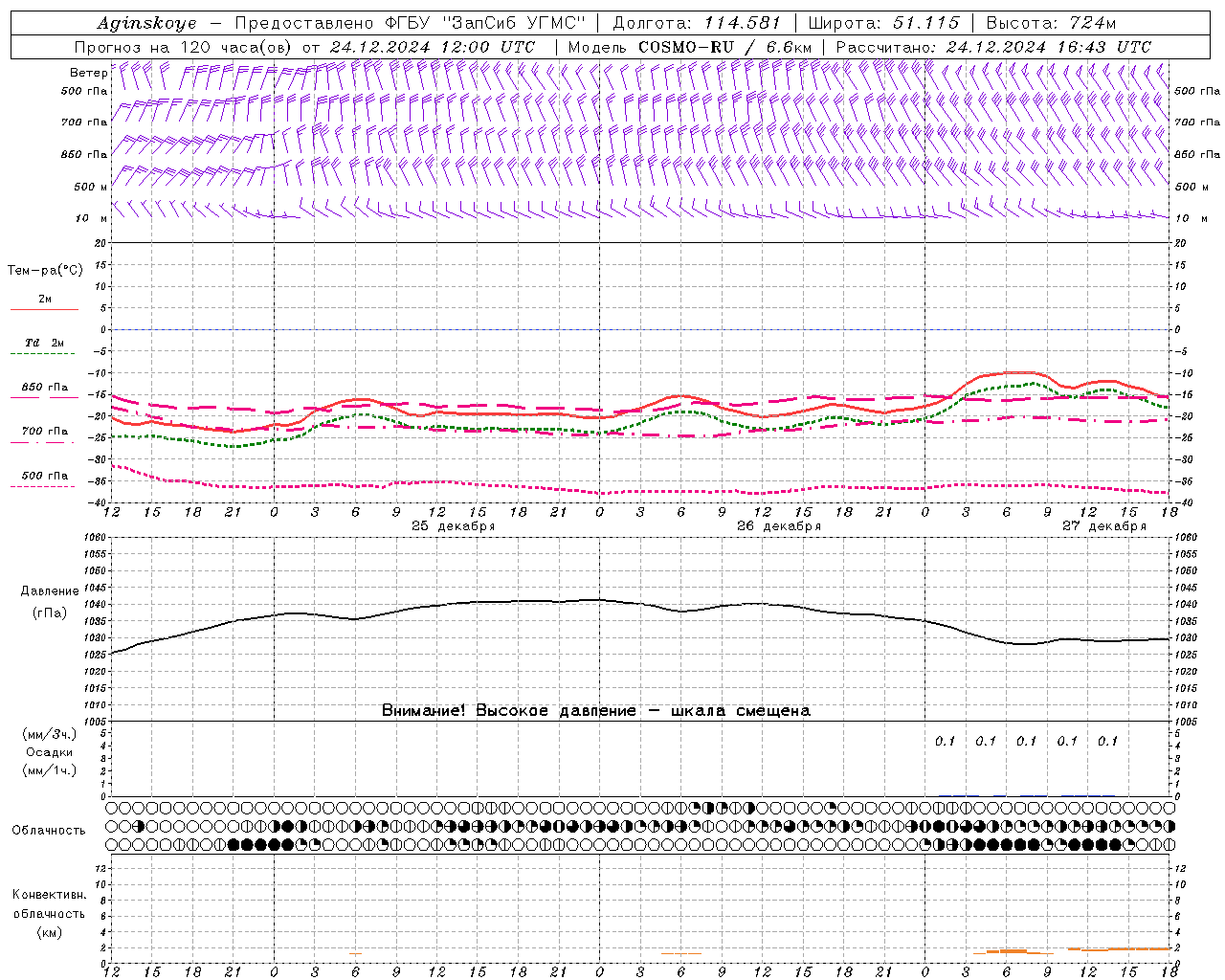Click the Td 2м dew point legend entry
Screen dimensions: 1225x980
click(x=44, y=343)
